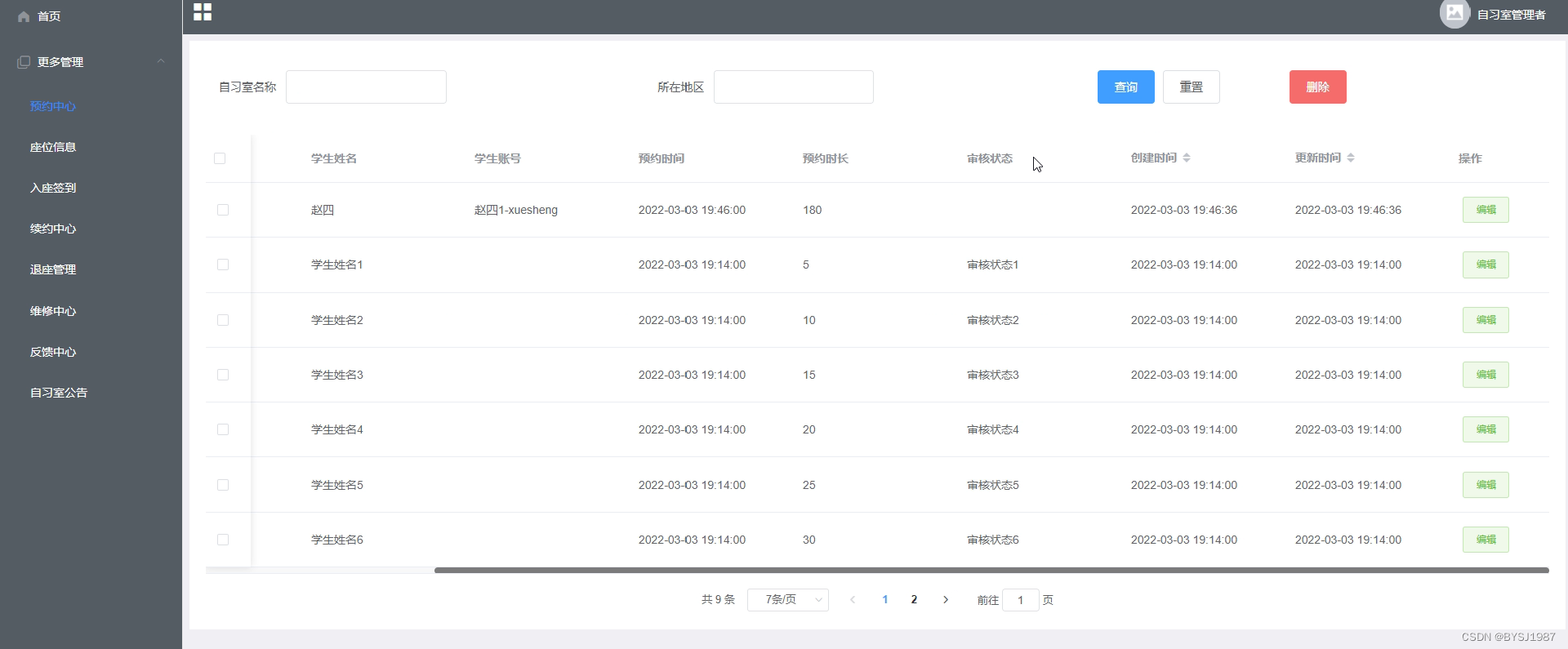
Task: Open 维修中心 menu item
Action: (x=53, y=311)
